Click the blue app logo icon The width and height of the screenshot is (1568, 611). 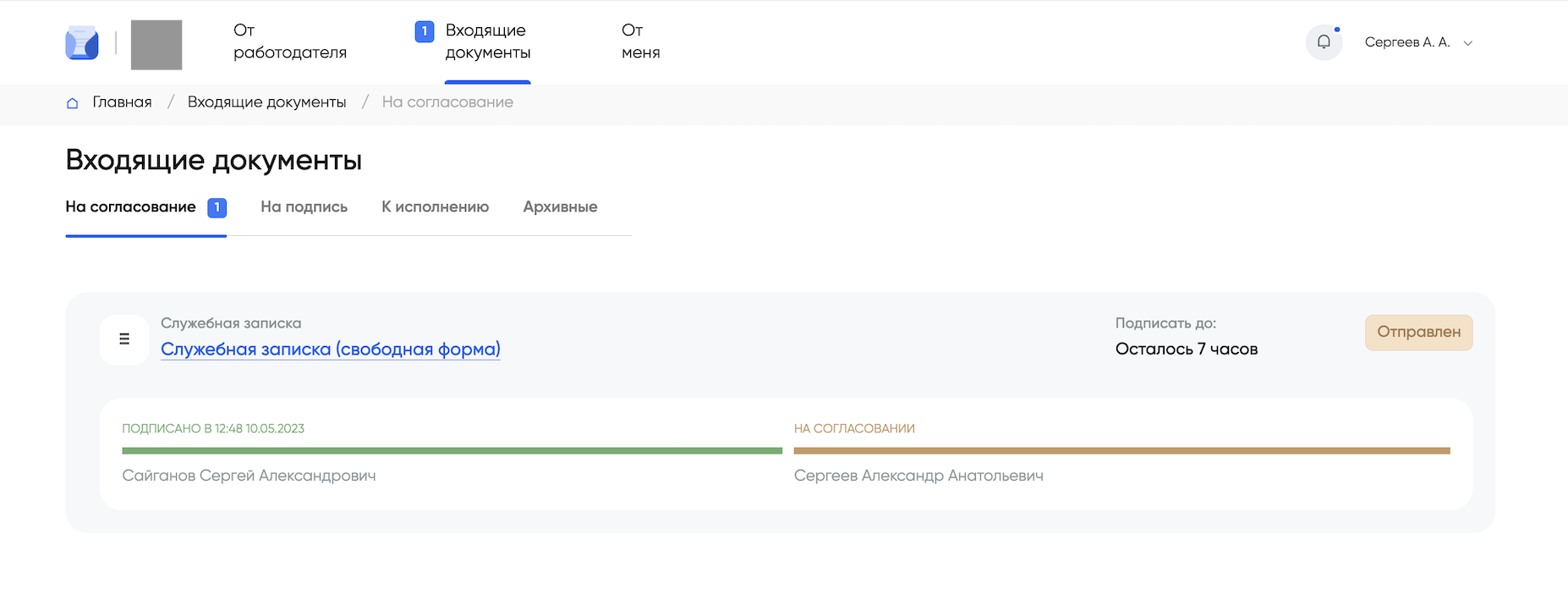point(82,43)
